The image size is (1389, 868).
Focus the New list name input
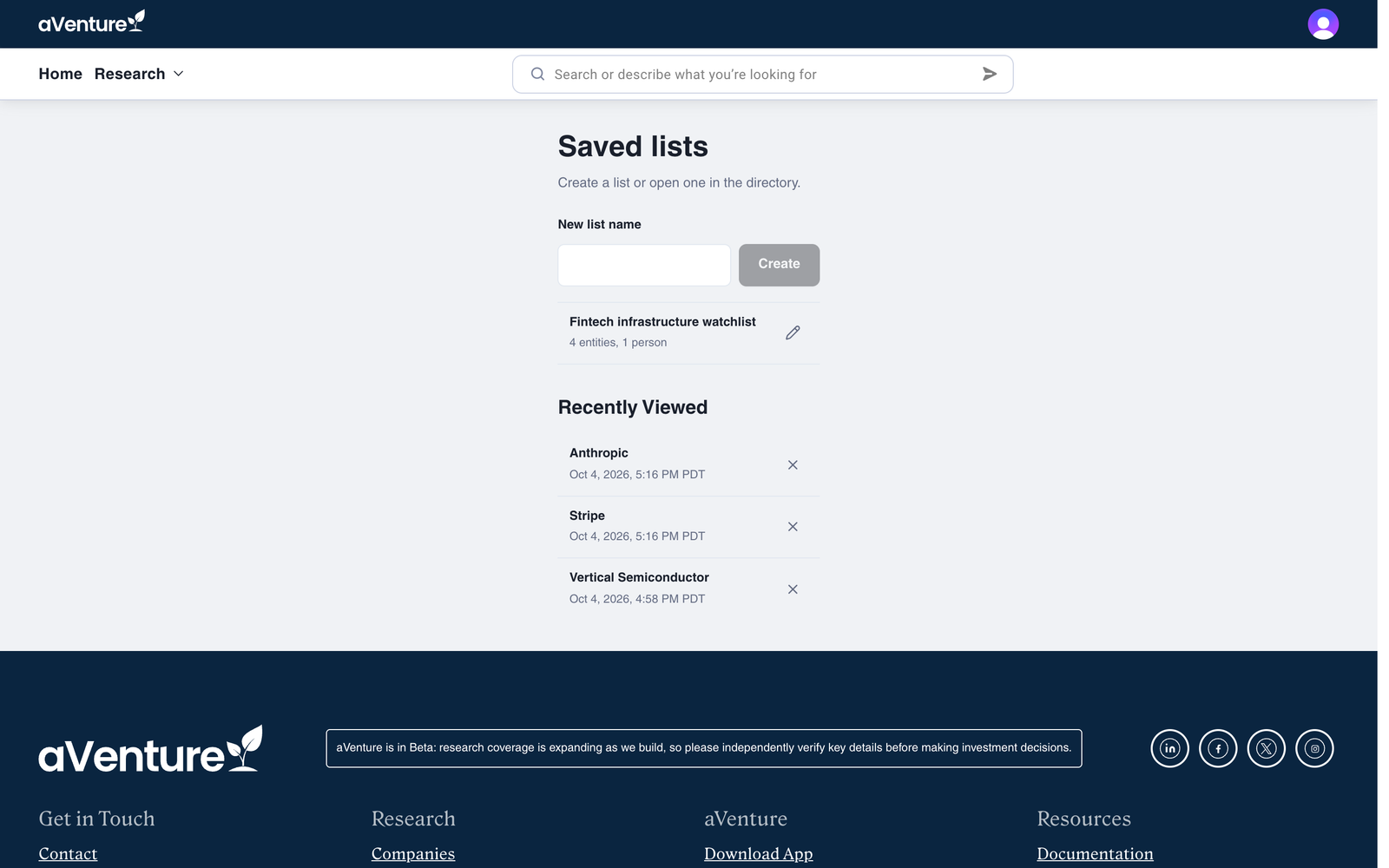[x=644, y=265]
